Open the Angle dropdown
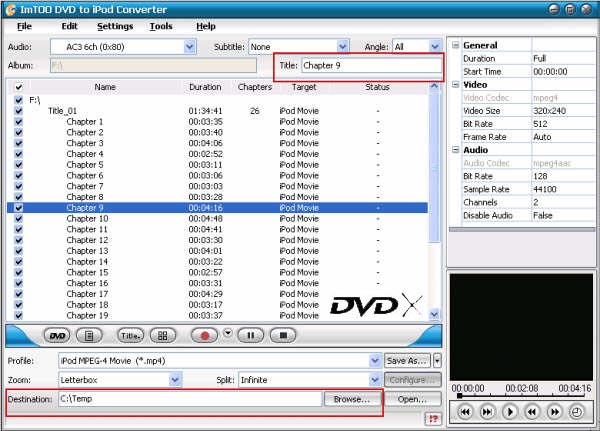Image resolution: width=600 pixels, height=431 pixels. [x=435, y=47]
